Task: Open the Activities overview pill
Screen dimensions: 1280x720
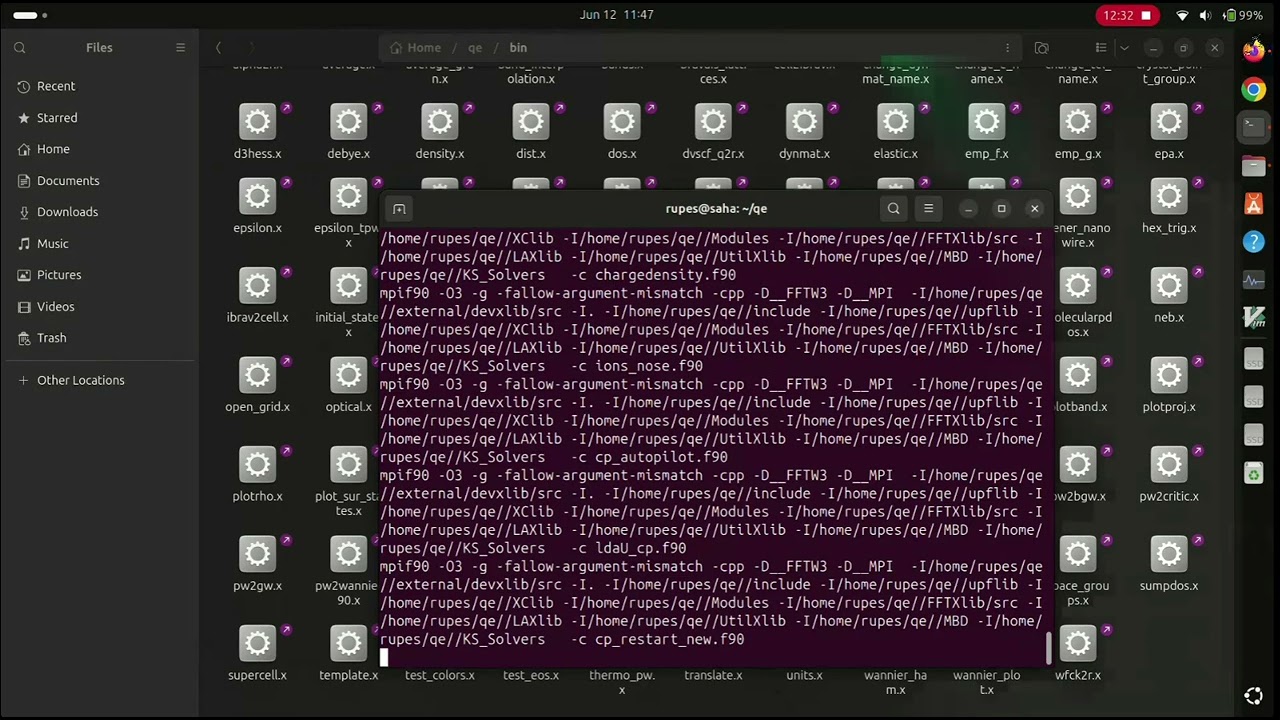Action: click(x=30, y=15)
